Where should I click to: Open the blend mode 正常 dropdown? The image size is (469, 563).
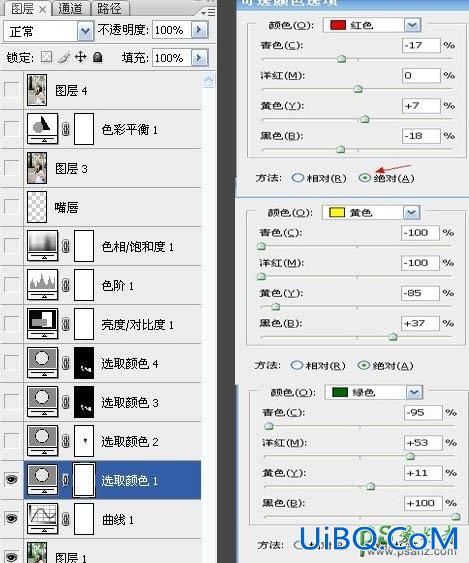coord(85,32)
